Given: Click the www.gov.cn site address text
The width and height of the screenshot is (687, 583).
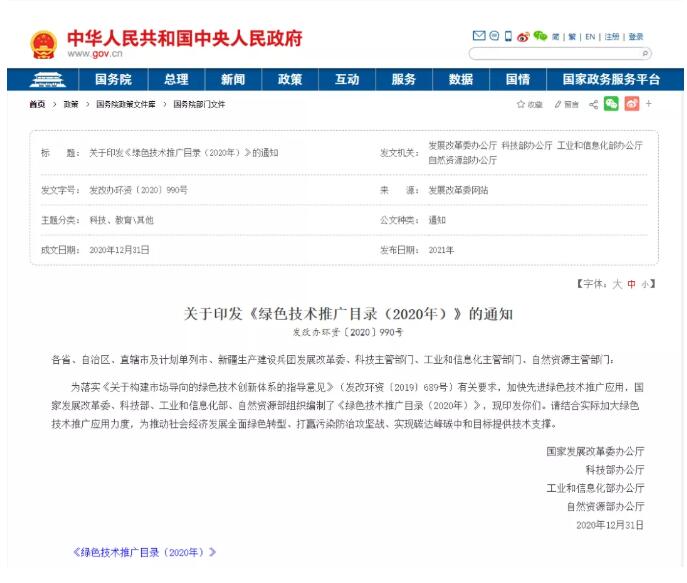Looking at the screenshot, I should coord(95,54).
